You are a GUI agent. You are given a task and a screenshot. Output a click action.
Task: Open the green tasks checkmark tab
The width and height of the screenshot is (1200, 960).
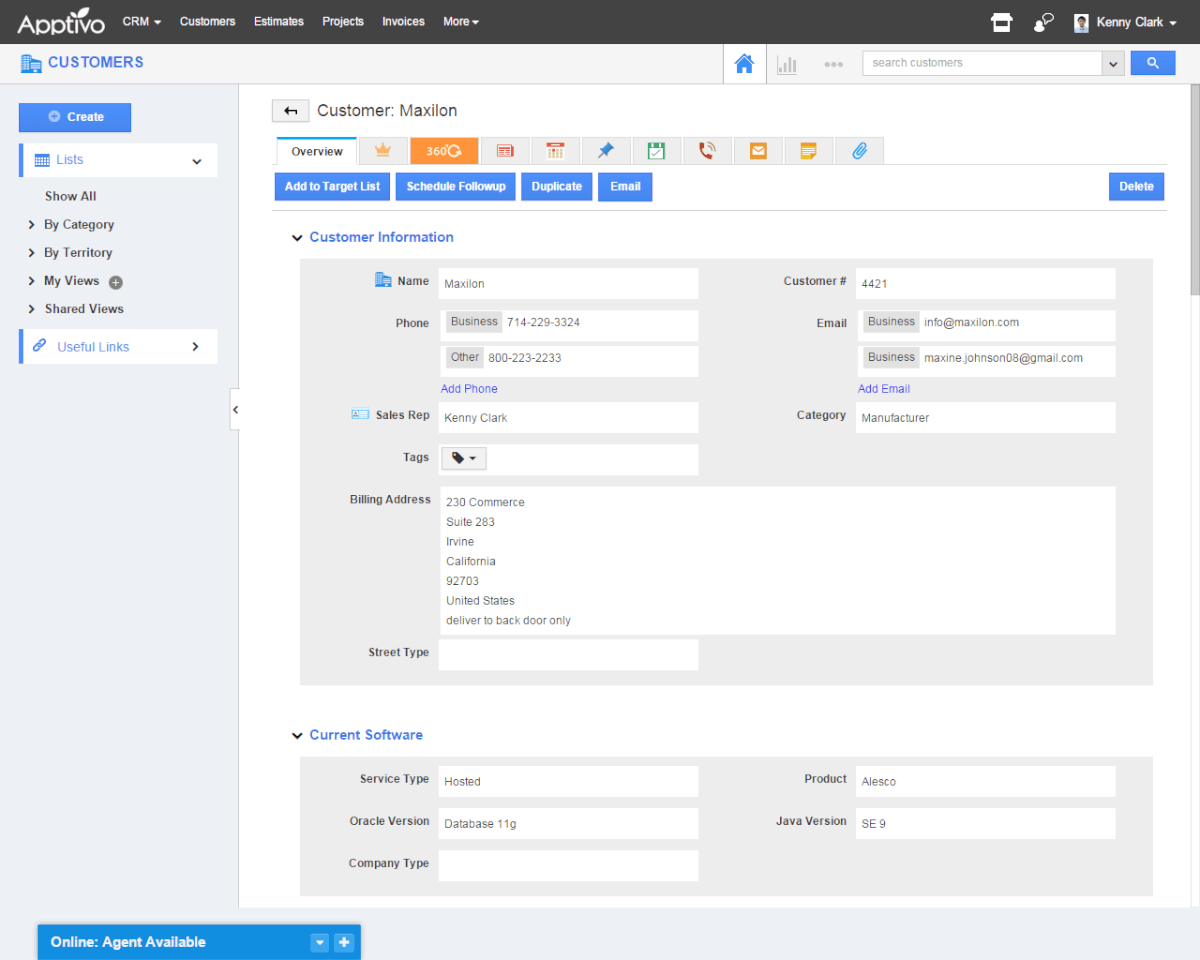(x=657, y=151)
